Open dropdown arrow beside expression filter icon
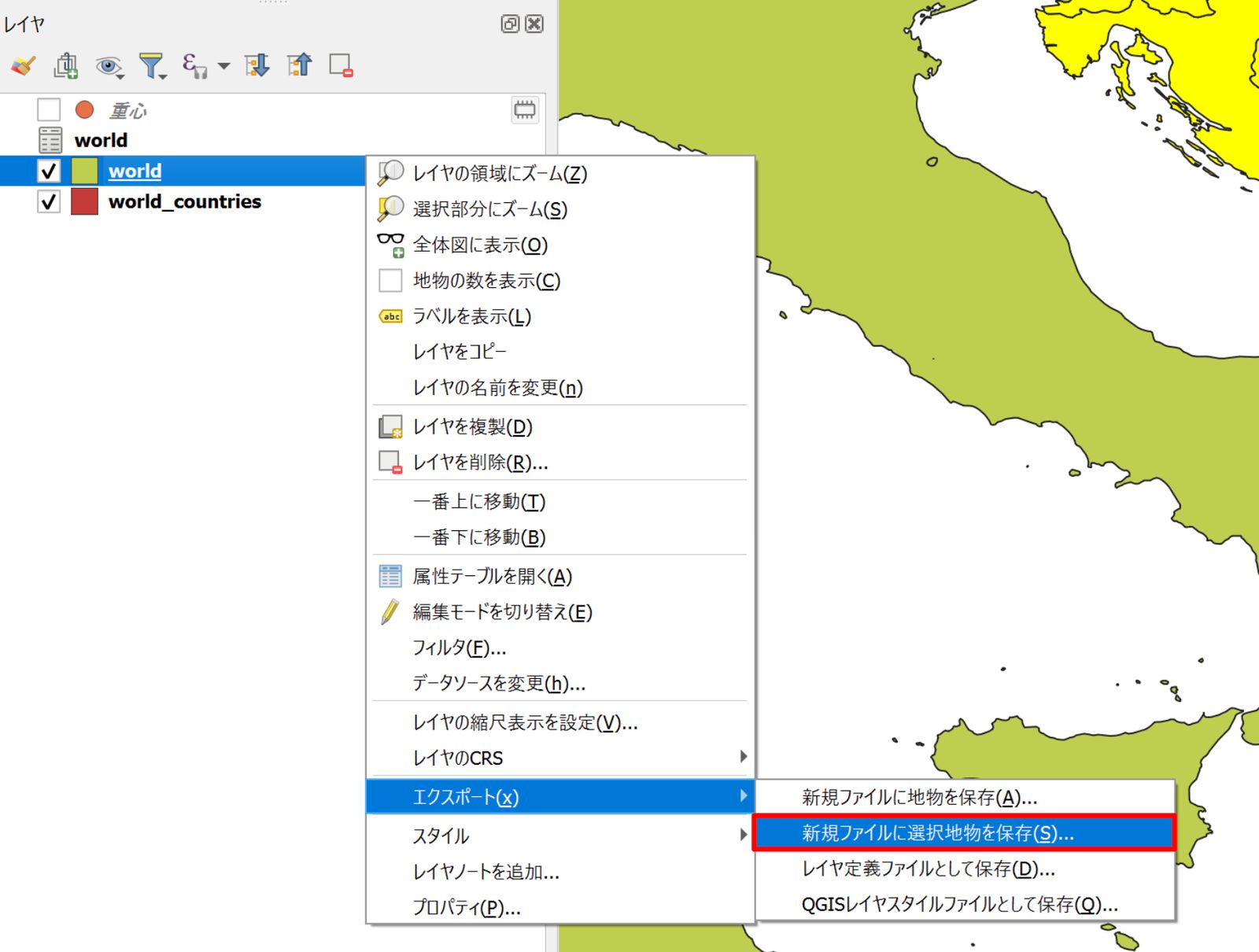This screenshot has width=1259, height=952. click(224, 66)
